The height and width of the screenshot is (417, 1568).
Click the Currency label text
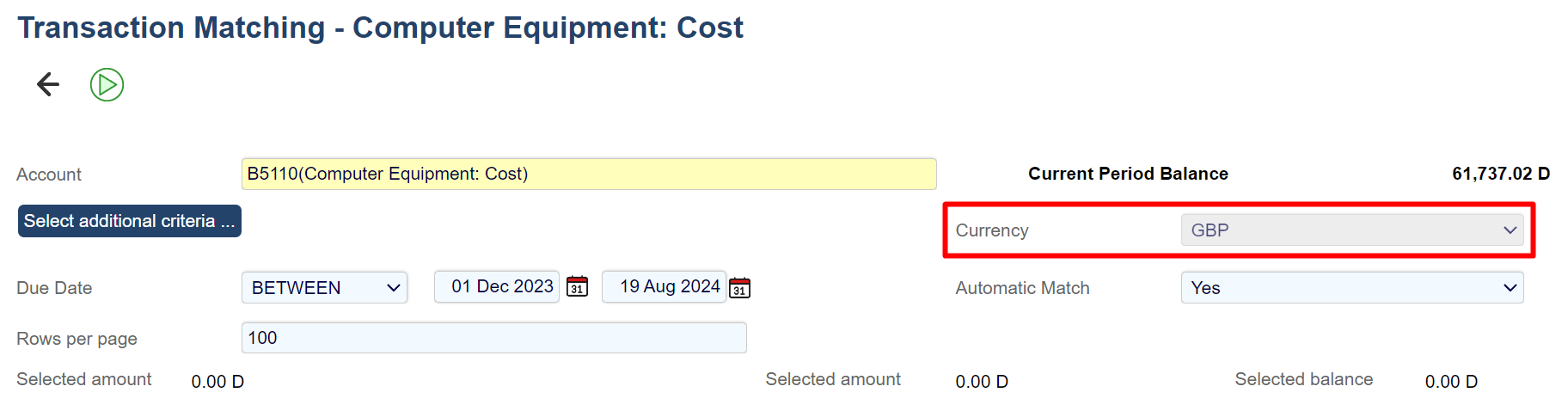pyautogui.click(x=992, y=230)
